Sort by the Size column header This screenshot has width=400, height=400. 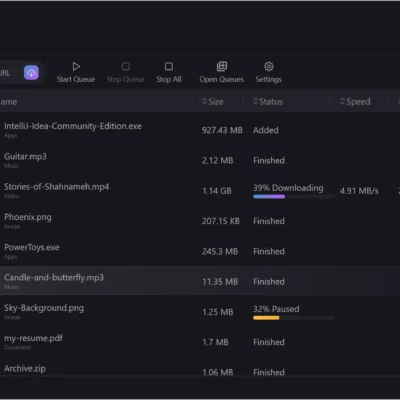pos(213,102)
